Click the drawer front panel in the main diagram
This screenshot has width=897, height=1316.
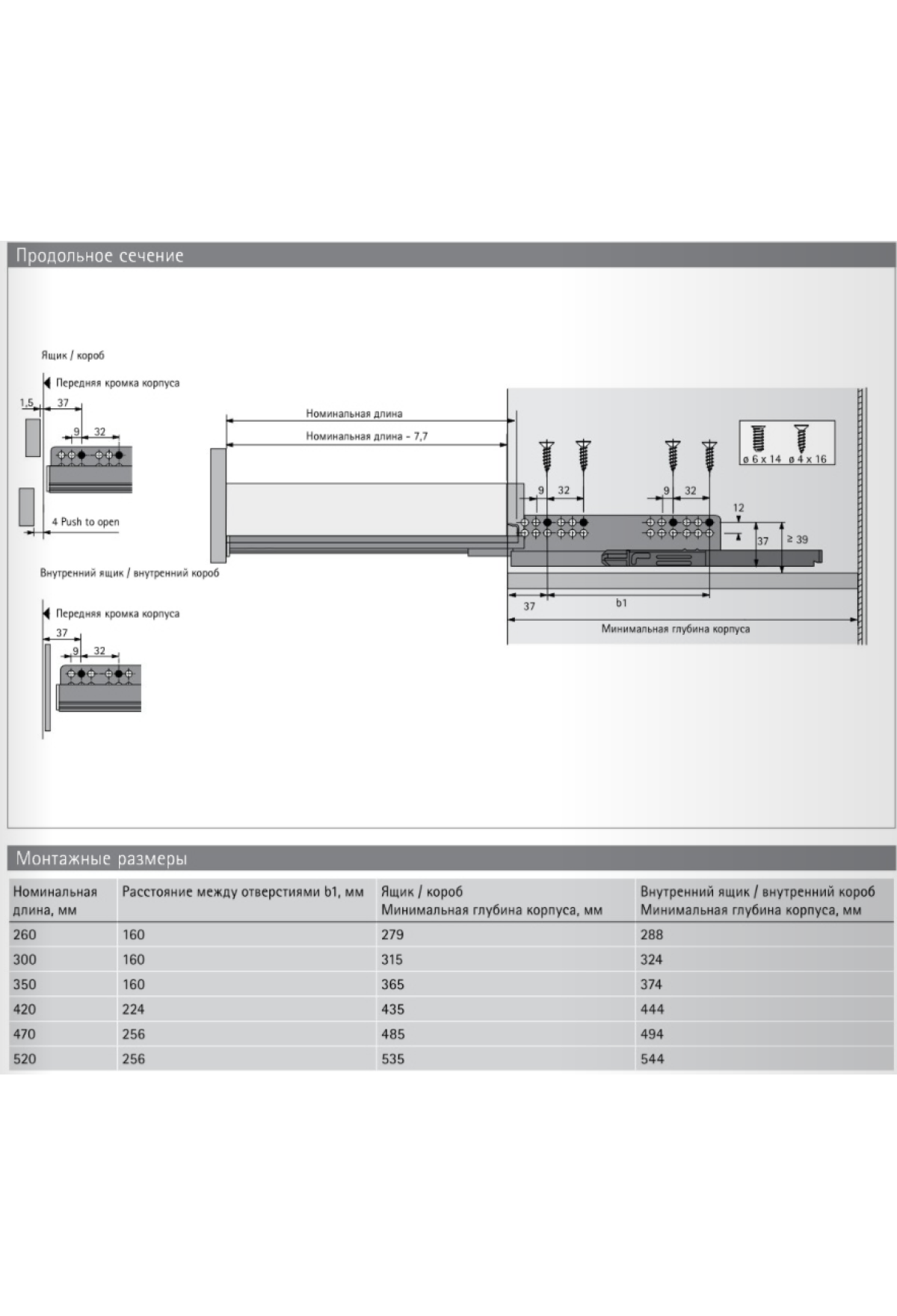[x=218, y=505]
